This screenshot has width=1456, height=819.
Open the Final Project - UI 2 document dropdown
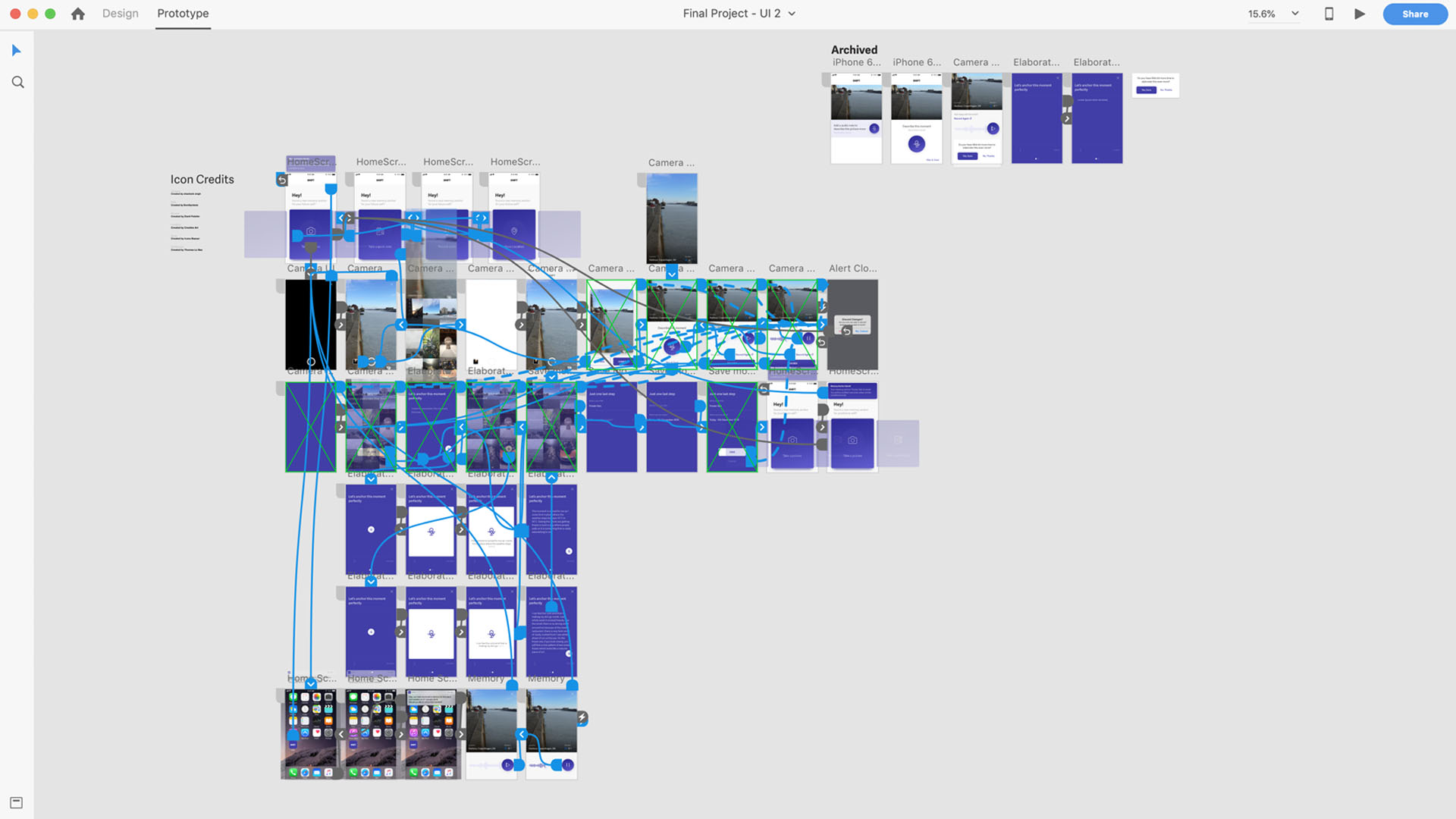791,13
